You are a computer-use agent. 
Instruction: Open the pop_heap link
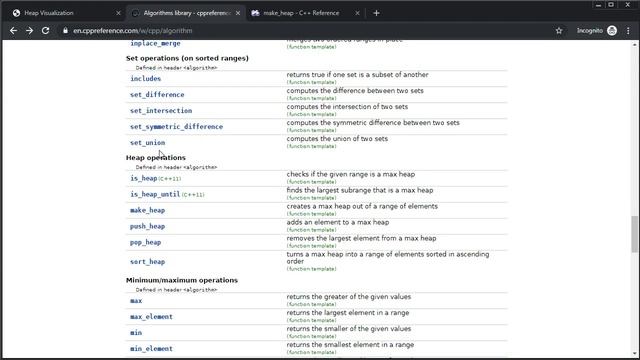coord(145,242)
